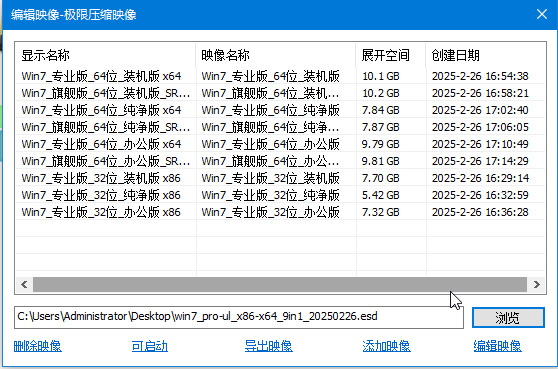Click date 2025-2-26 17:14:29
This screenshot has height=369, width=558.
point(480,161)
